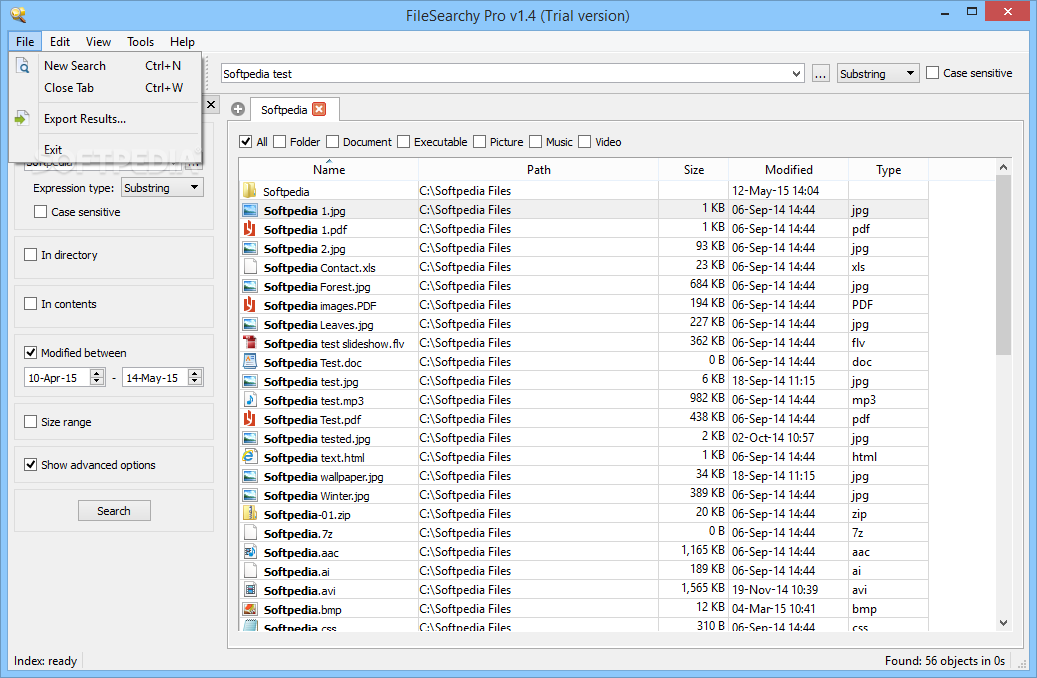Click the 14-May-15 end date spinner
The height and width of the screenshot is (678, 1037).
[x=194, y=378]
